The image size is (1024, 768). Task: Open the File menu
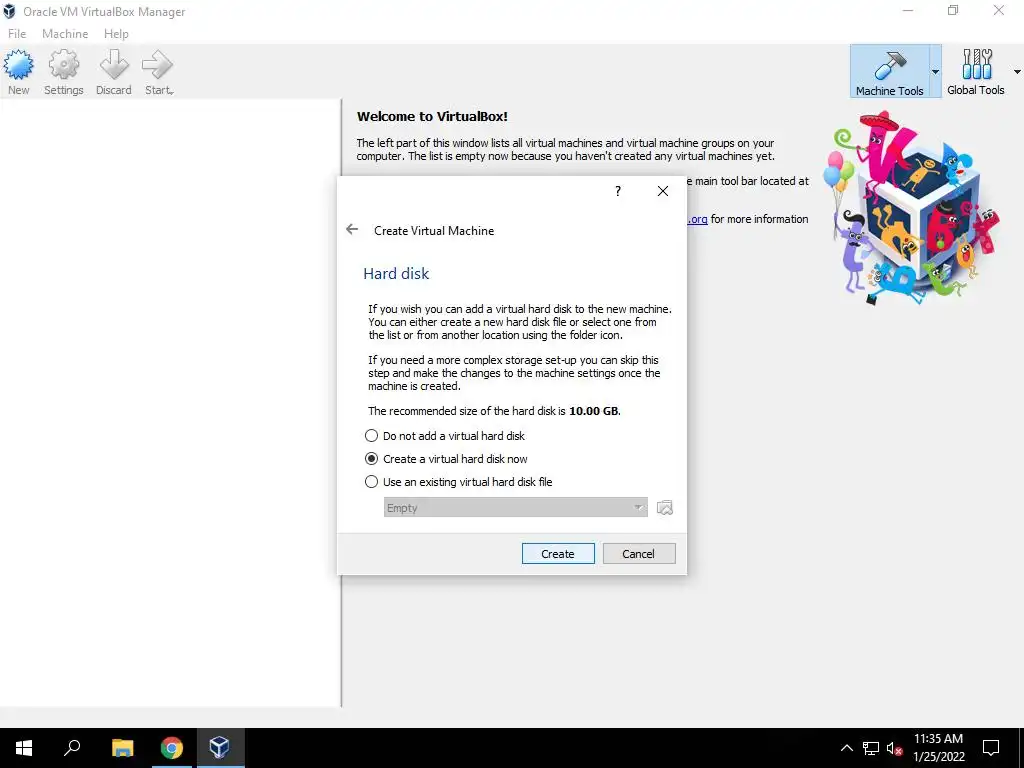(17, 33)
